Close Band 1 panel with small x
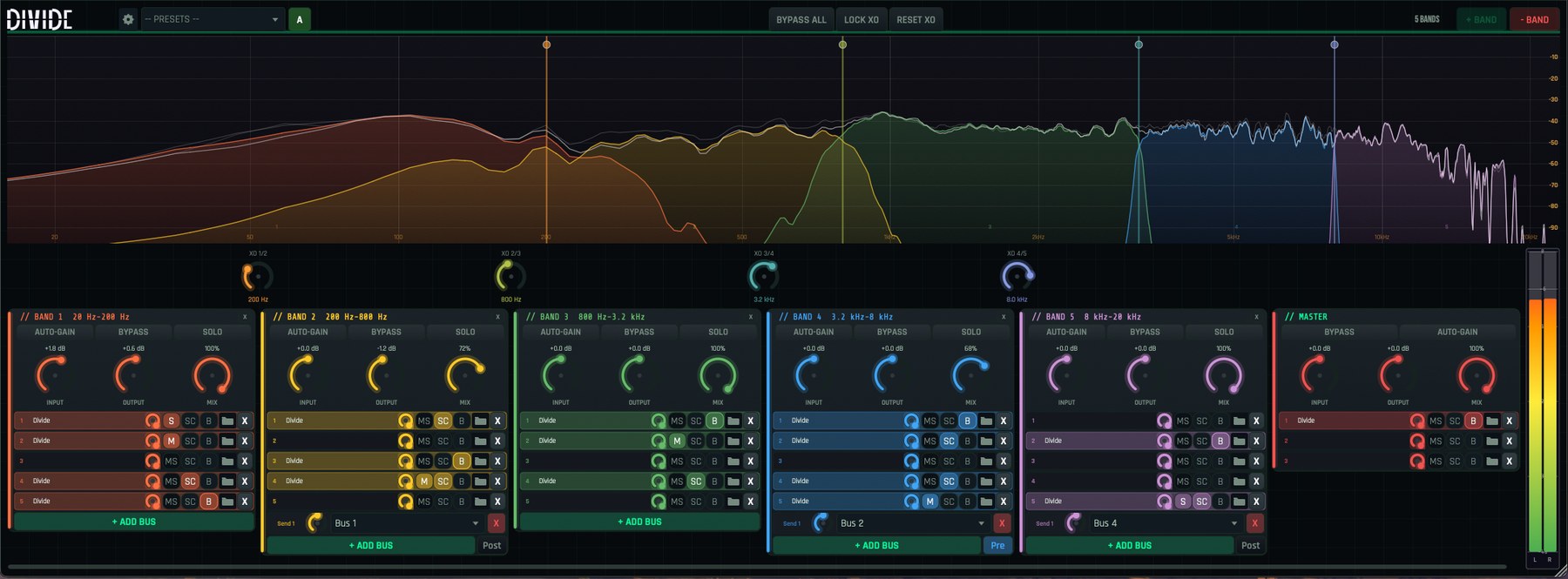 click(245, 317)
